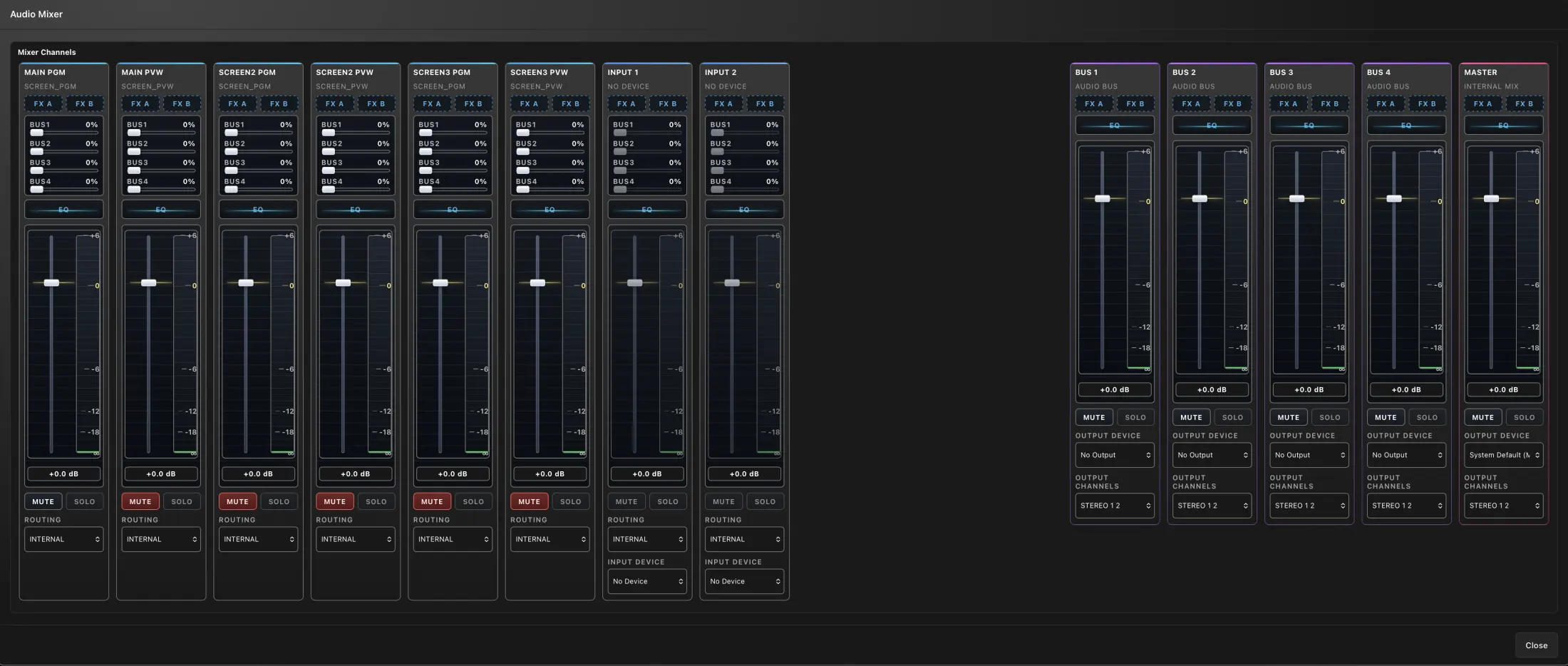Open EQ for MAIN PVW channel
This screenshot has width=1568, height=666.
[x=161, y=210]
